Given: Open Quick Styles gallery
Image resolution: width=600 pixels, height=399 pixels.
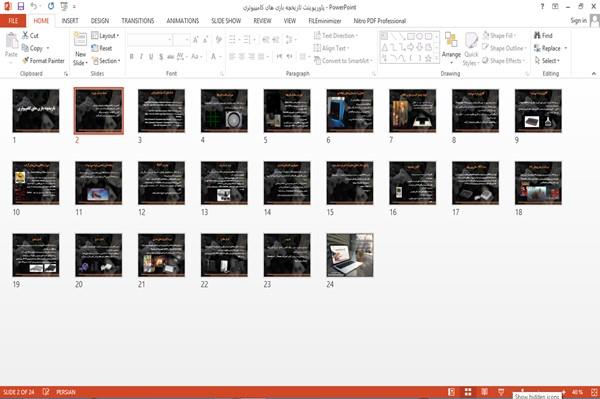Looking at the screenshot, I should (471, 49).
